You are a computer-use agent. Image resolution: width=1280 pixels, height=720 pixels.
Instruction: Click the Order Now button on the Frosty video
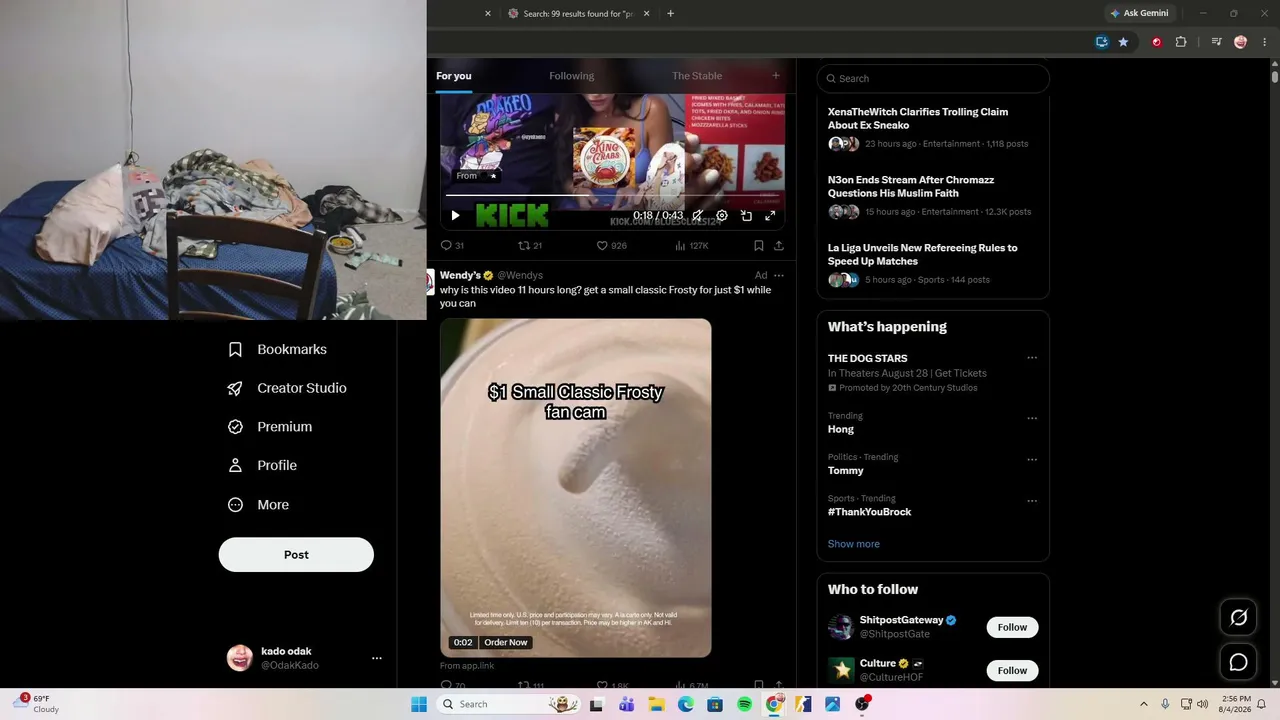pyautogui.click(x=506, y=642)
